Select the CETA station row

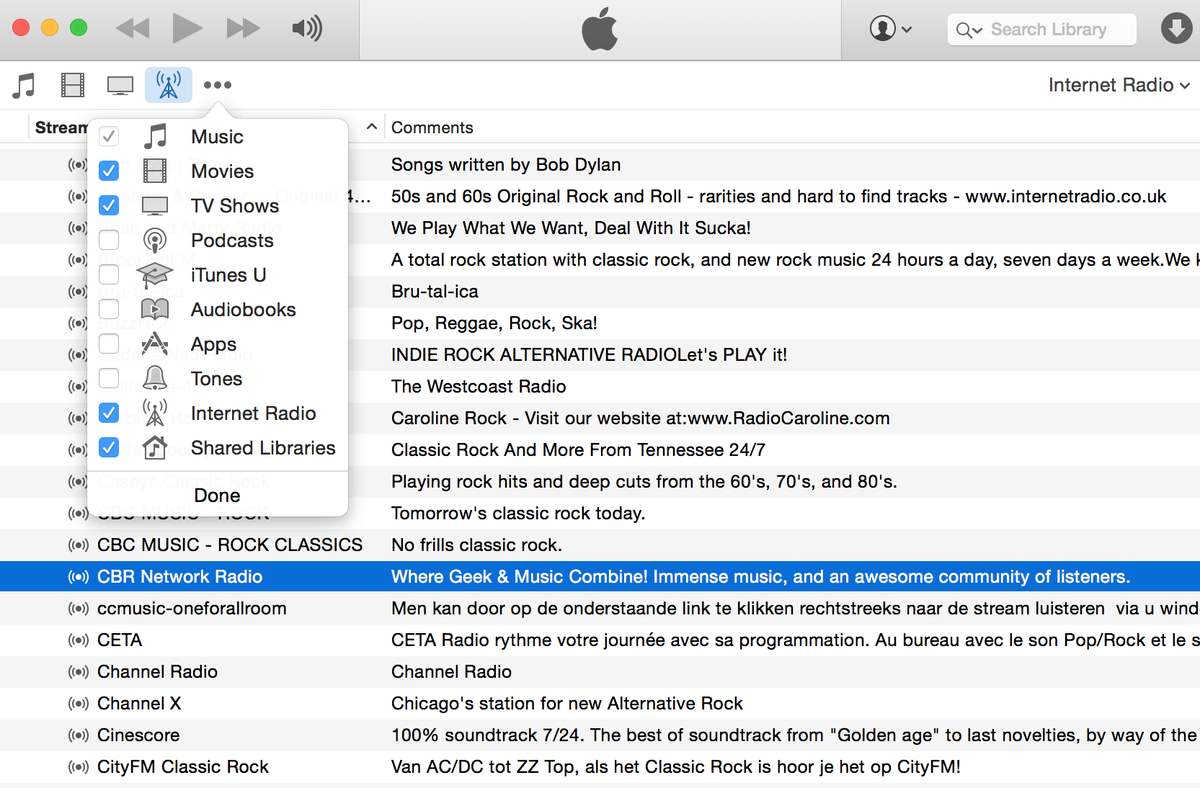click(x=600, y=640)
